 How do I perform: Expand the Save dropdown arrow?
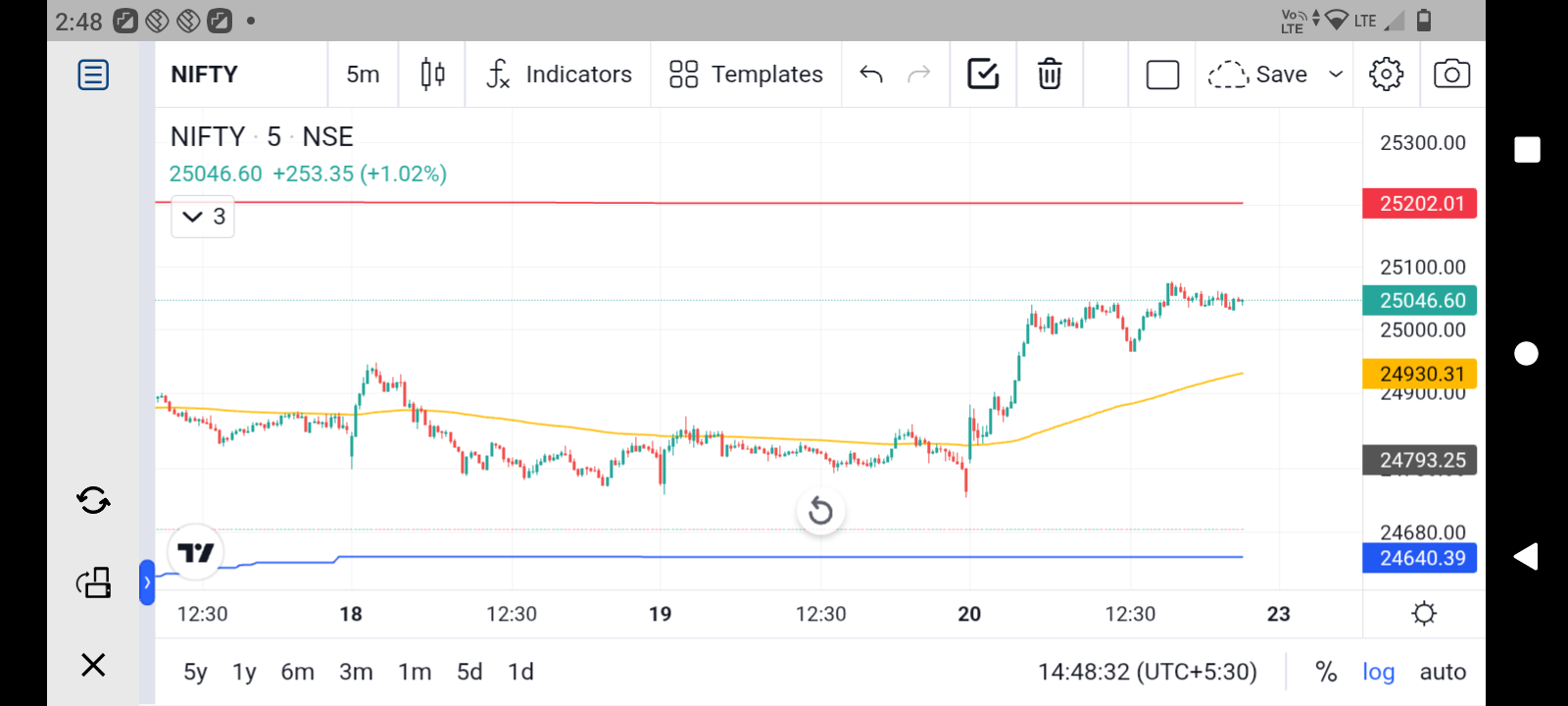point(1335,75)
